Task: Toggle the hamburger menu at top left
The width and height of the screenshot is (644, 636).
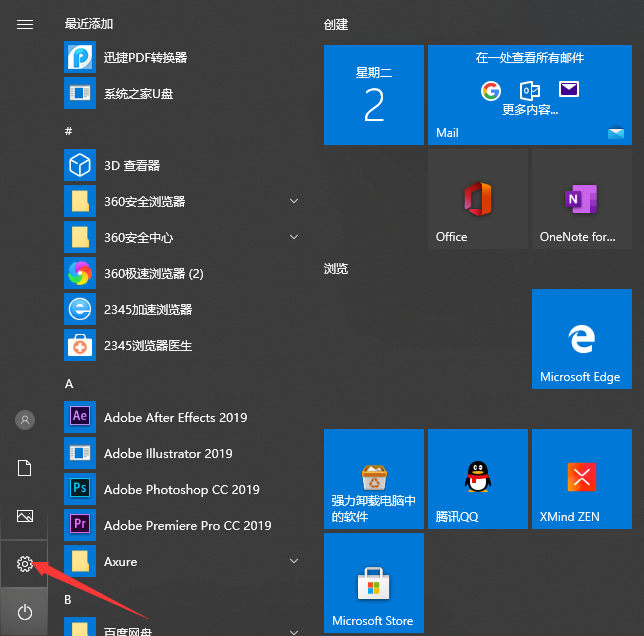Action: [x=25, y=24]
